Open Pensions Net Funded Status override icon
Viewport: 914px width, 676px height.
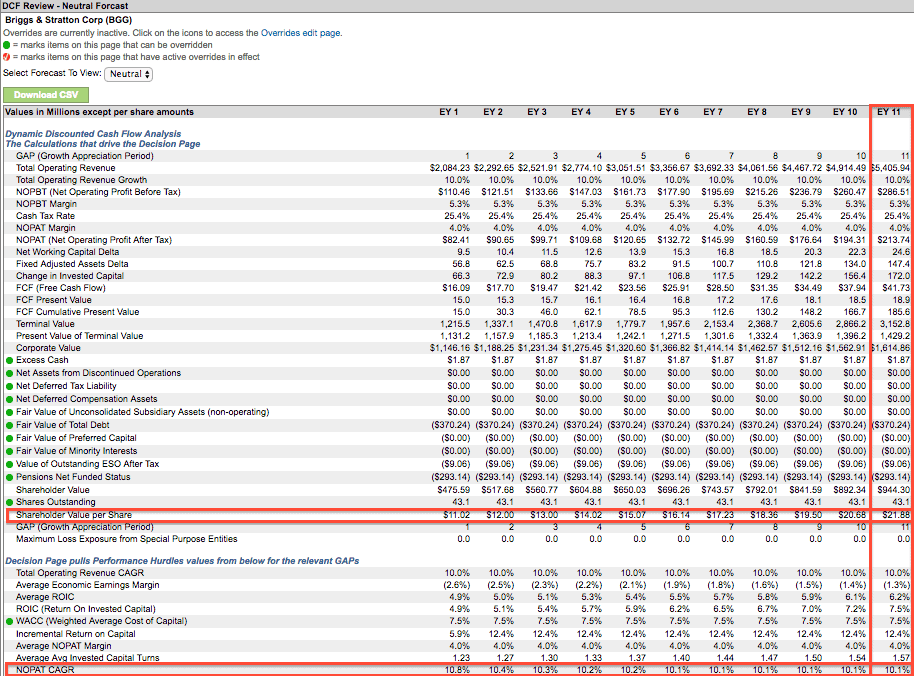(x=9, y=477)
